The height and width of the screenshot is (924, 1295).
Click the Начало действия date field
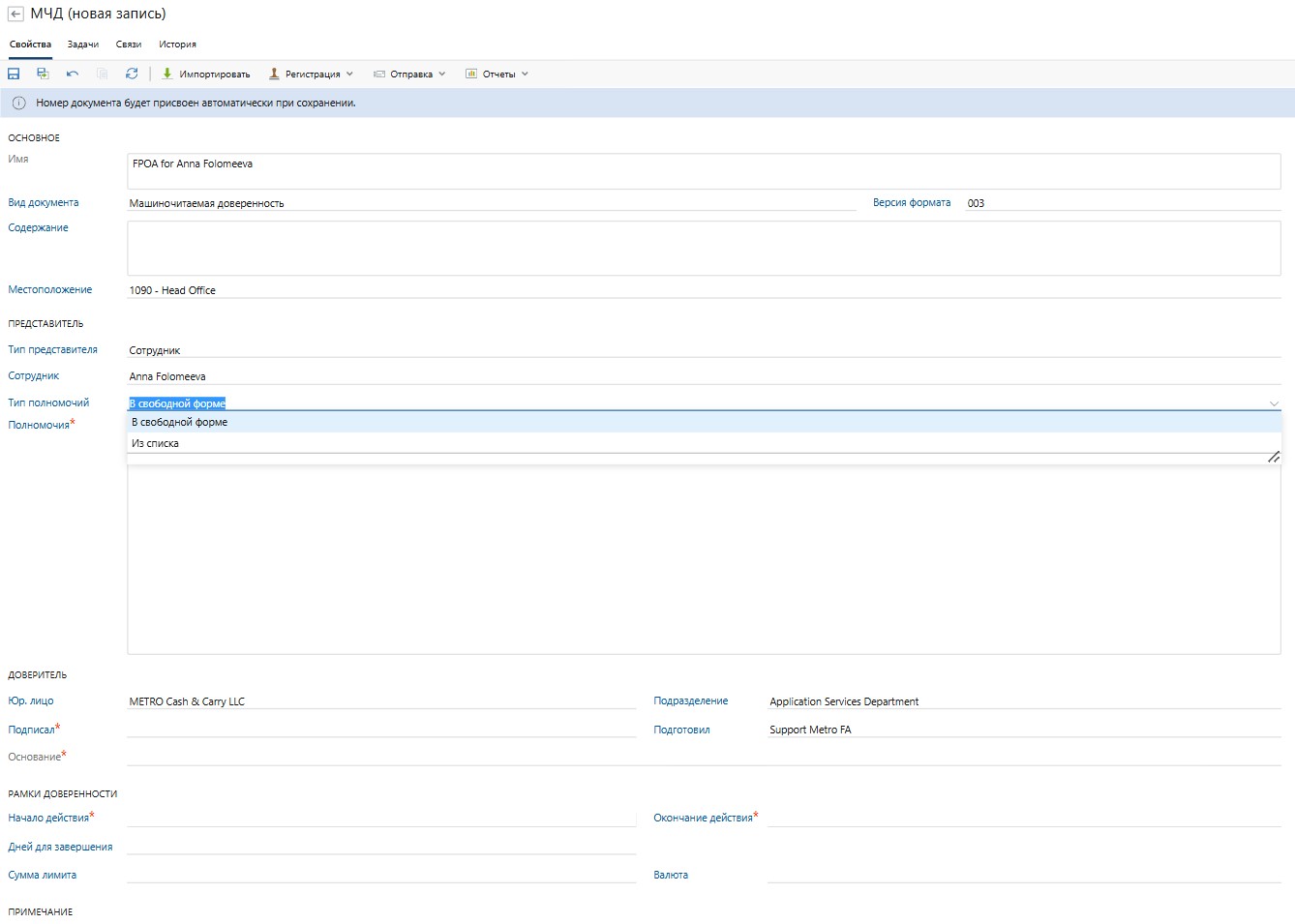[381, 818]
